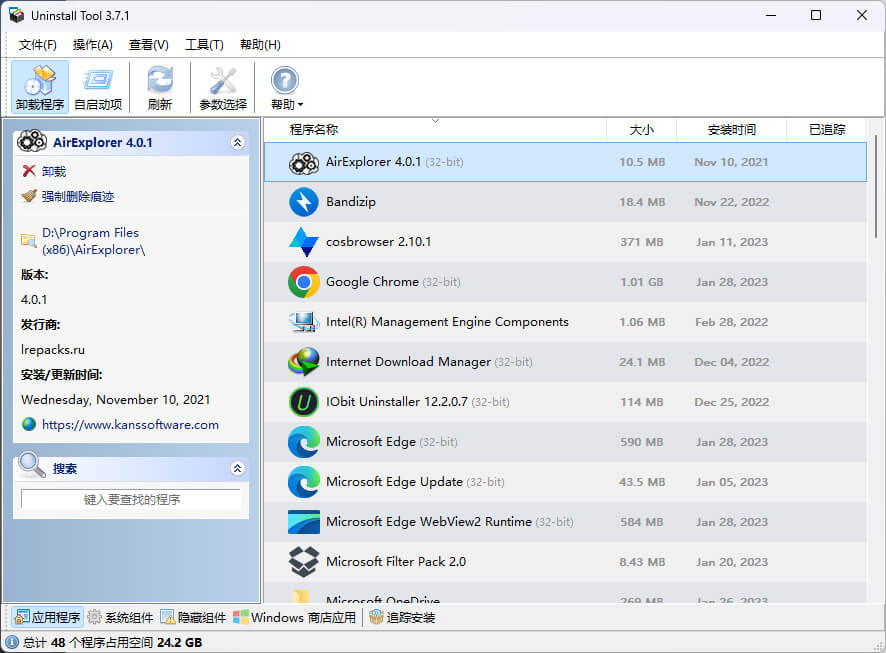
Task: Collapse the 搜索 search panel
Action: (x=237, y=467)
